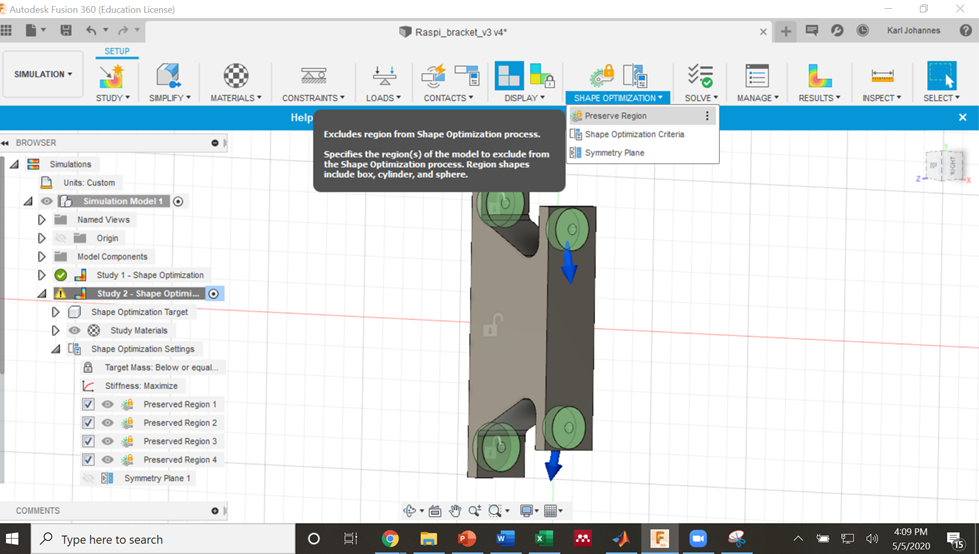Toggle Study Materials visibility eye

[x=74, y=330]
